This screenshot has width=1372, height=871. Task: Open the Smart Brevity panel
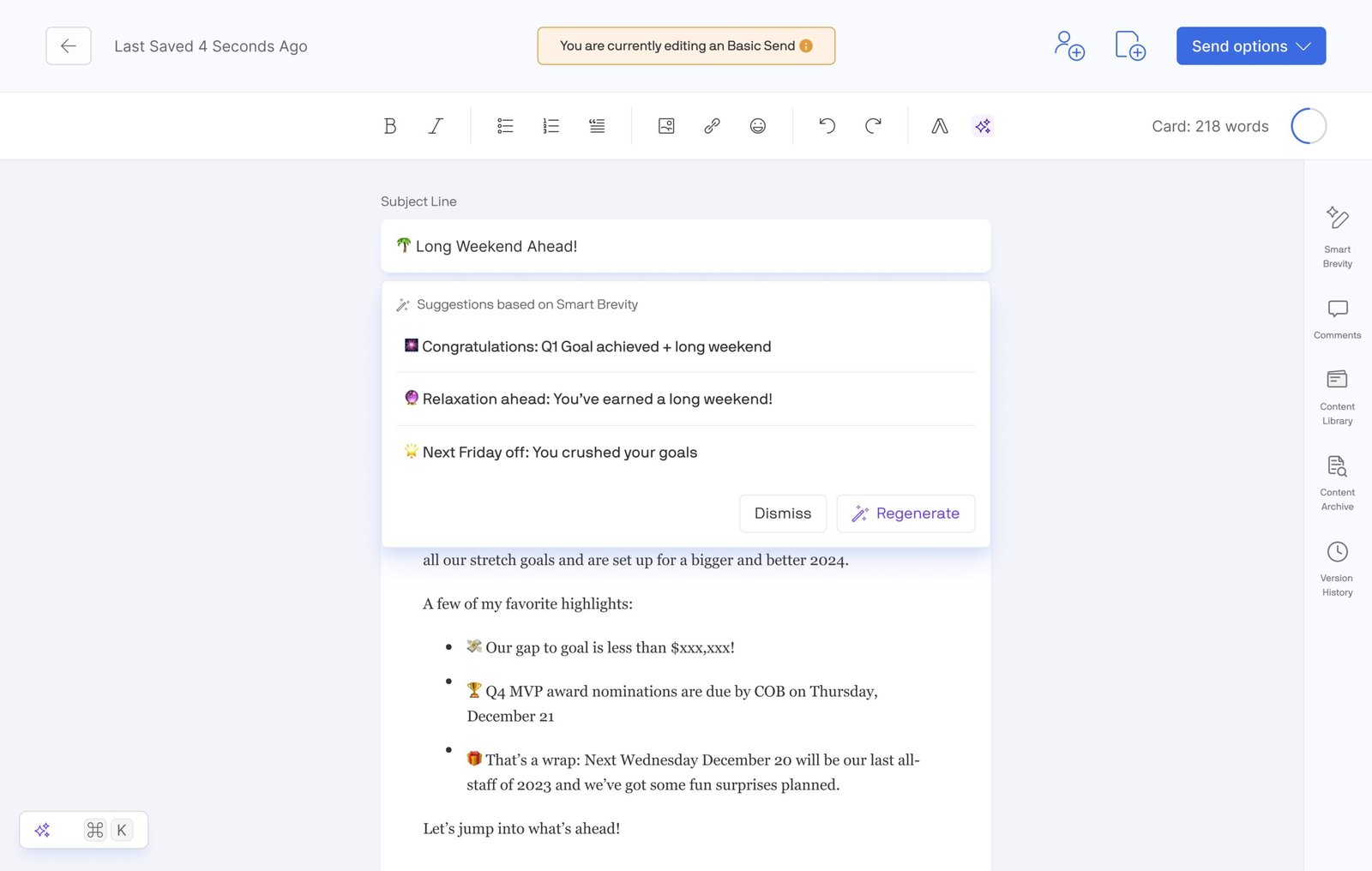click(x=1337, y=237)
